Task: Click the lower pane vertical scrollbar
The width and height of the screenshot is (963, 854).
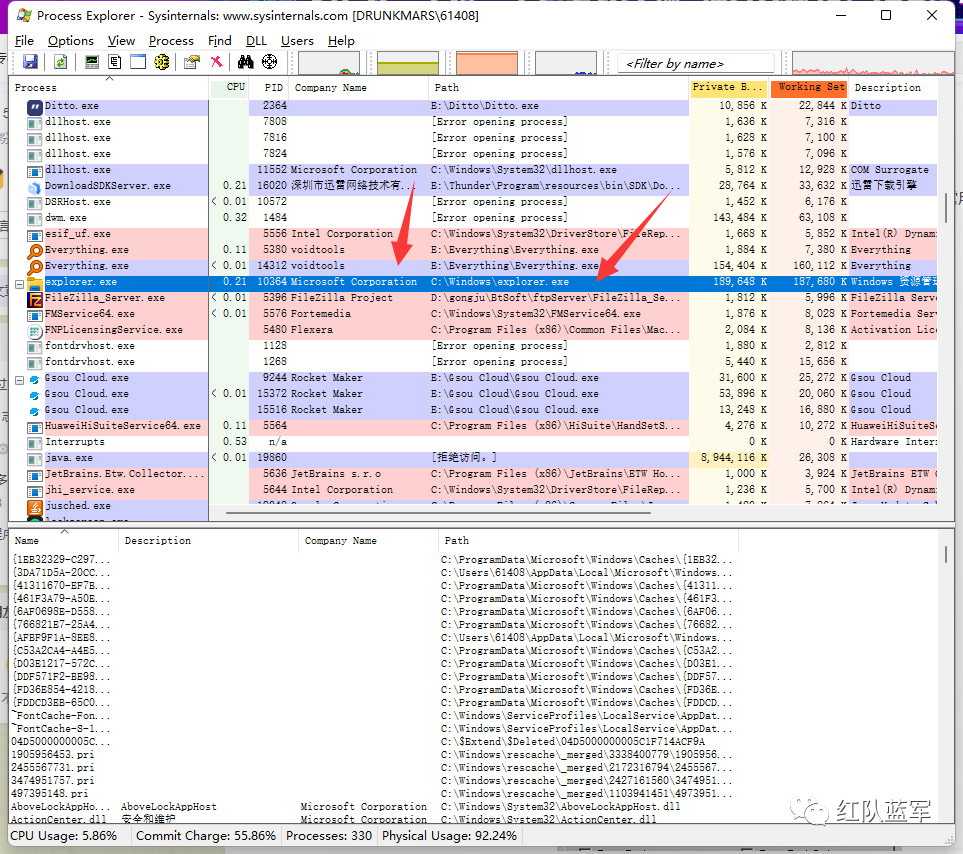Action: pos(946,553)
